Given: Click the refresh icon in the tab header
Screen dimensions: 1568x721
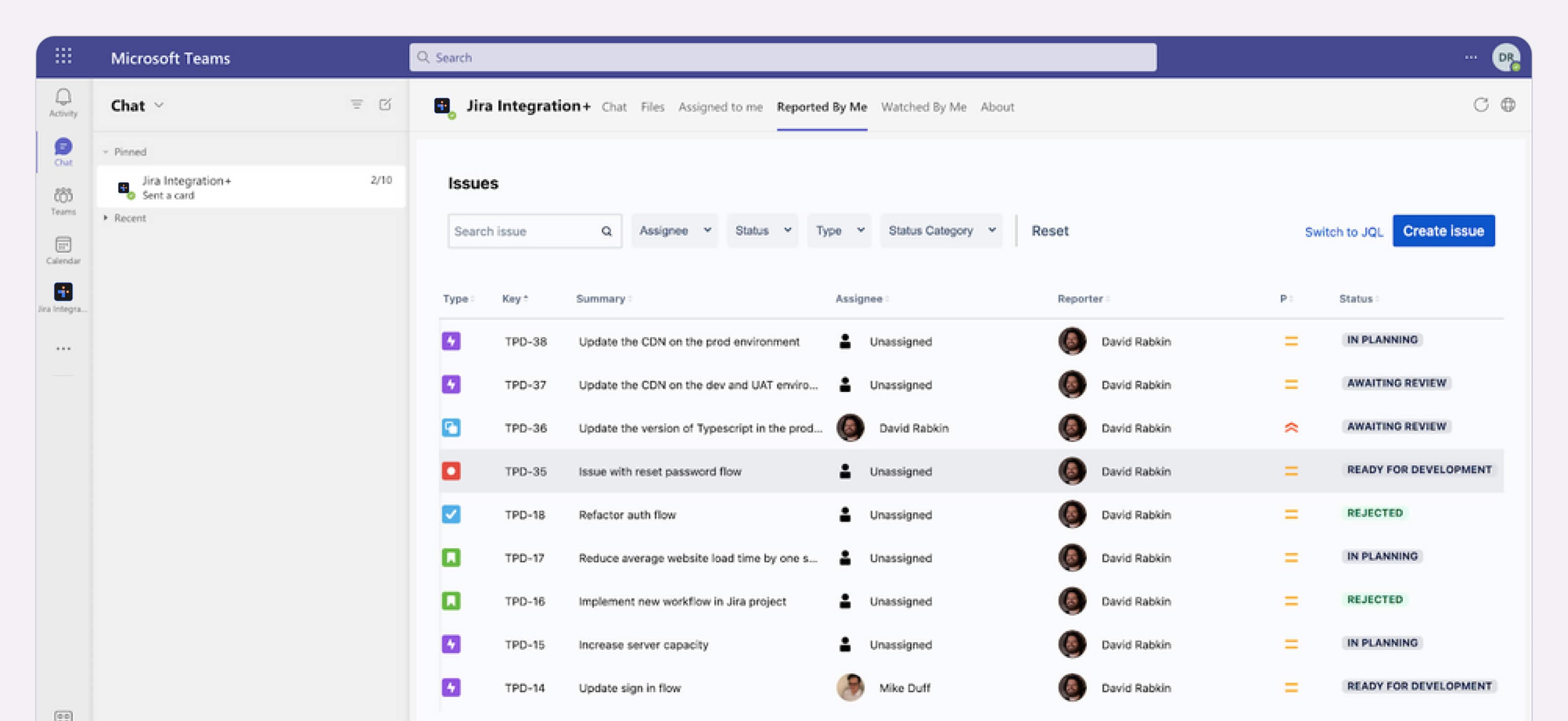Looking at the screenshot, I should point(1481,105).
